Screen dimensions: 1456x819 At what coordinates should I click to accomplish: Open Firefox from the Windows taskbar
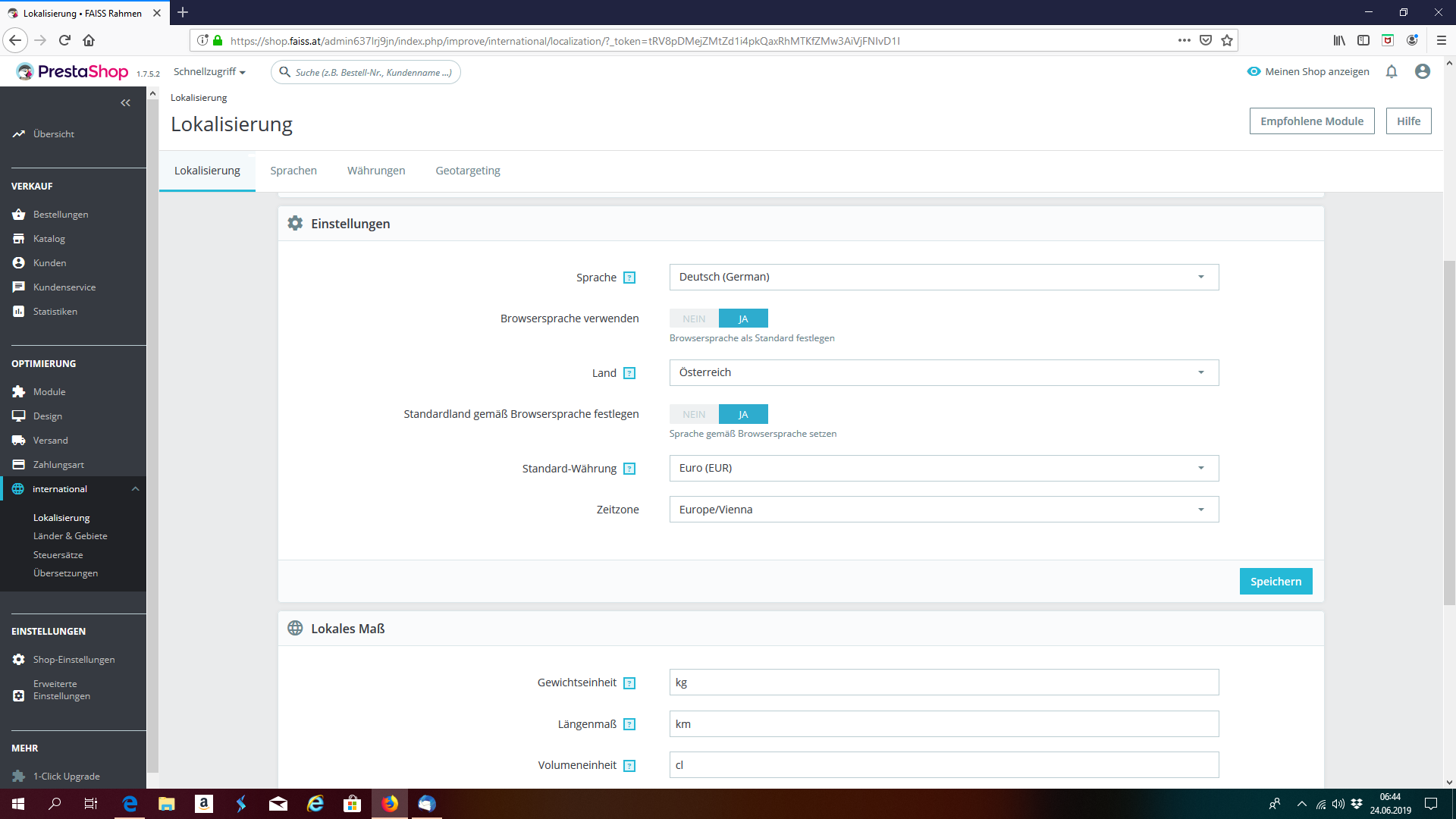[390, 804]
